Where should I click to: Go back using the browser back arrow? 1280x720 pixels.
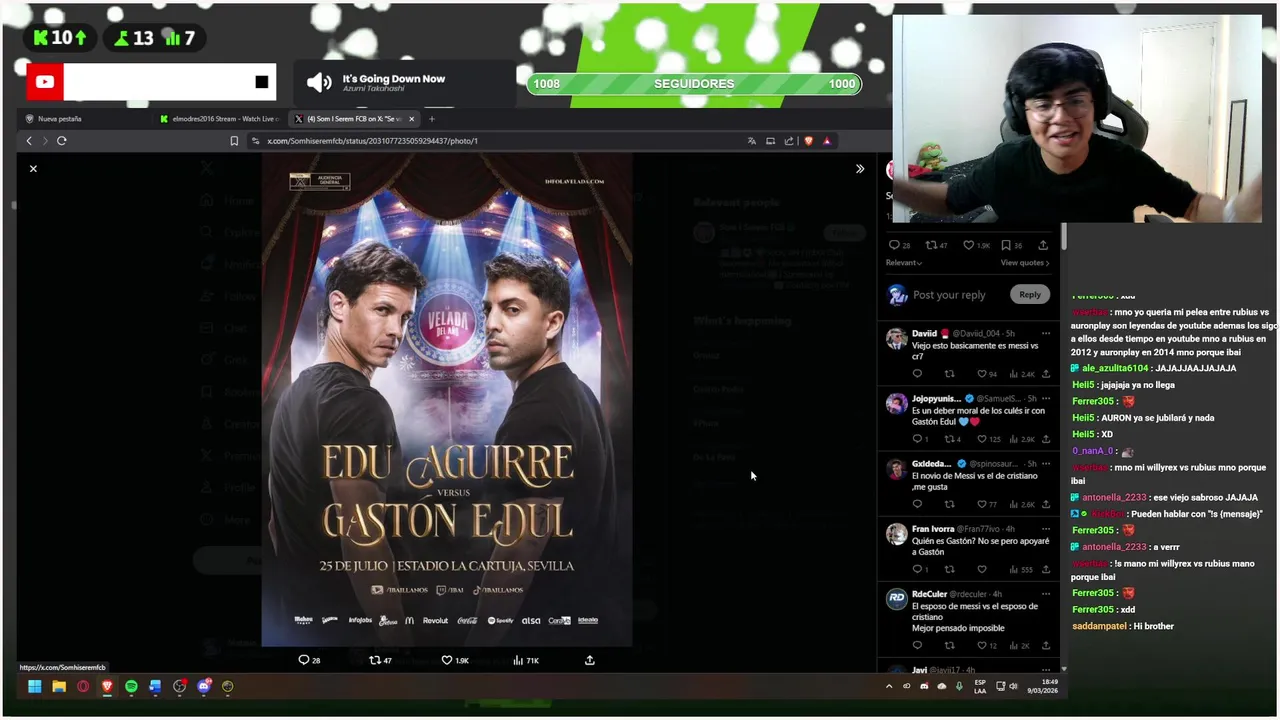click(x=29, y=141)
